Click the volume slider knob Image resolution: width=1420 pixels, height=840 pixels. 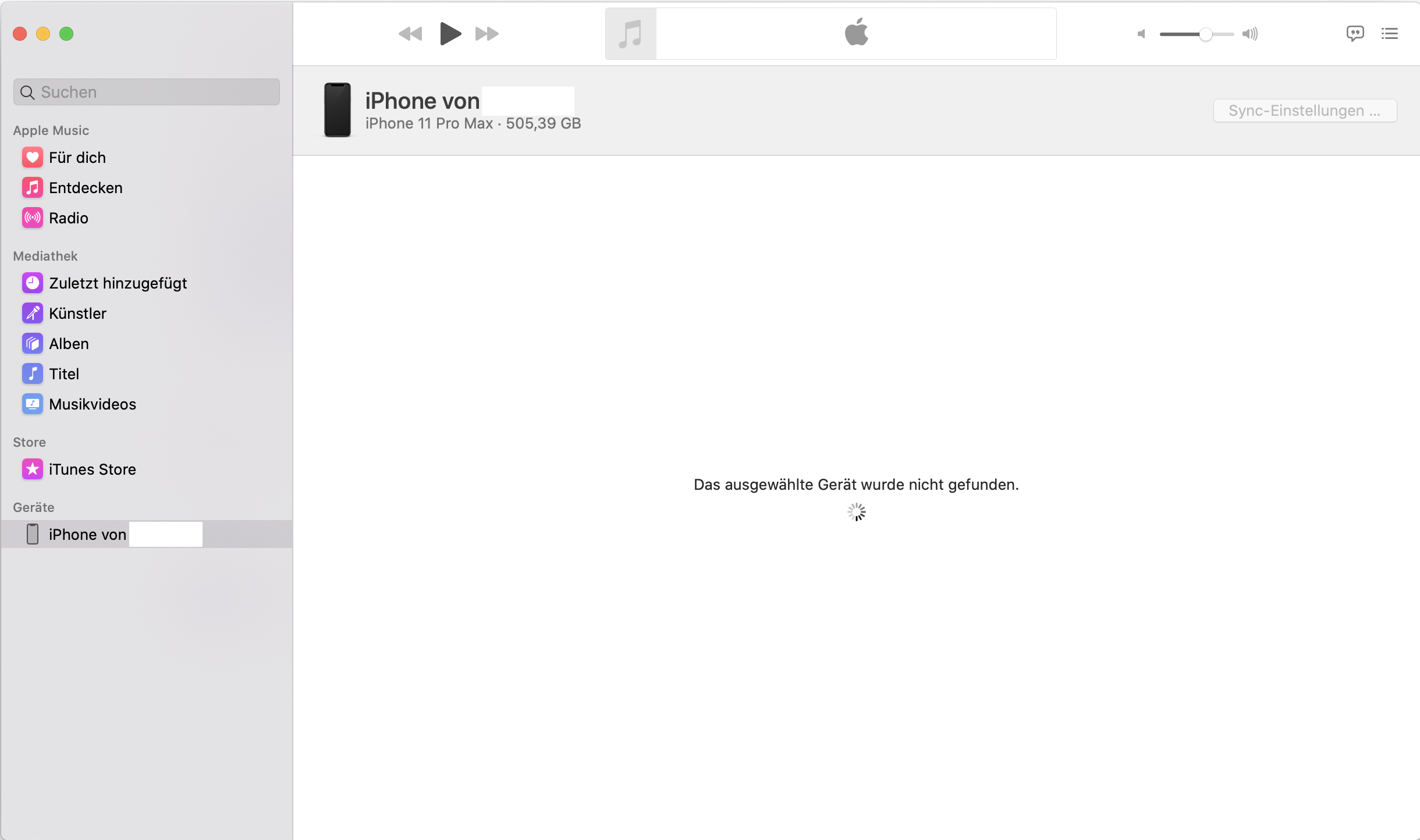(x=1206, y=34)
